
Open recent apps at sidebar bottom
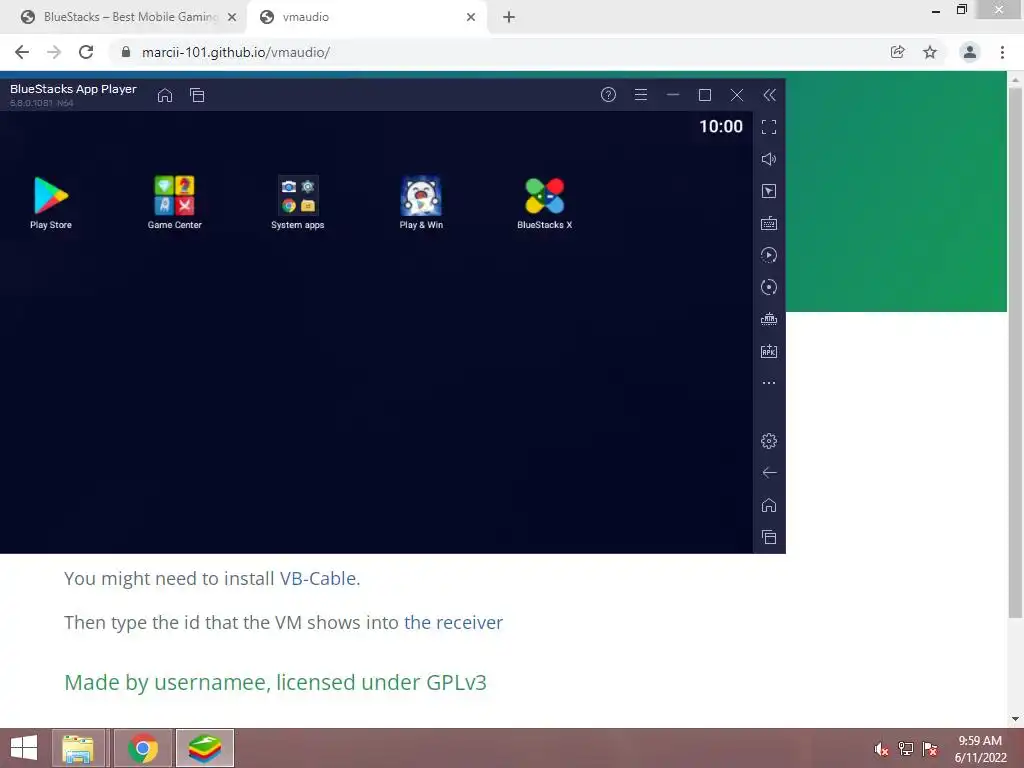coord(769,537)
